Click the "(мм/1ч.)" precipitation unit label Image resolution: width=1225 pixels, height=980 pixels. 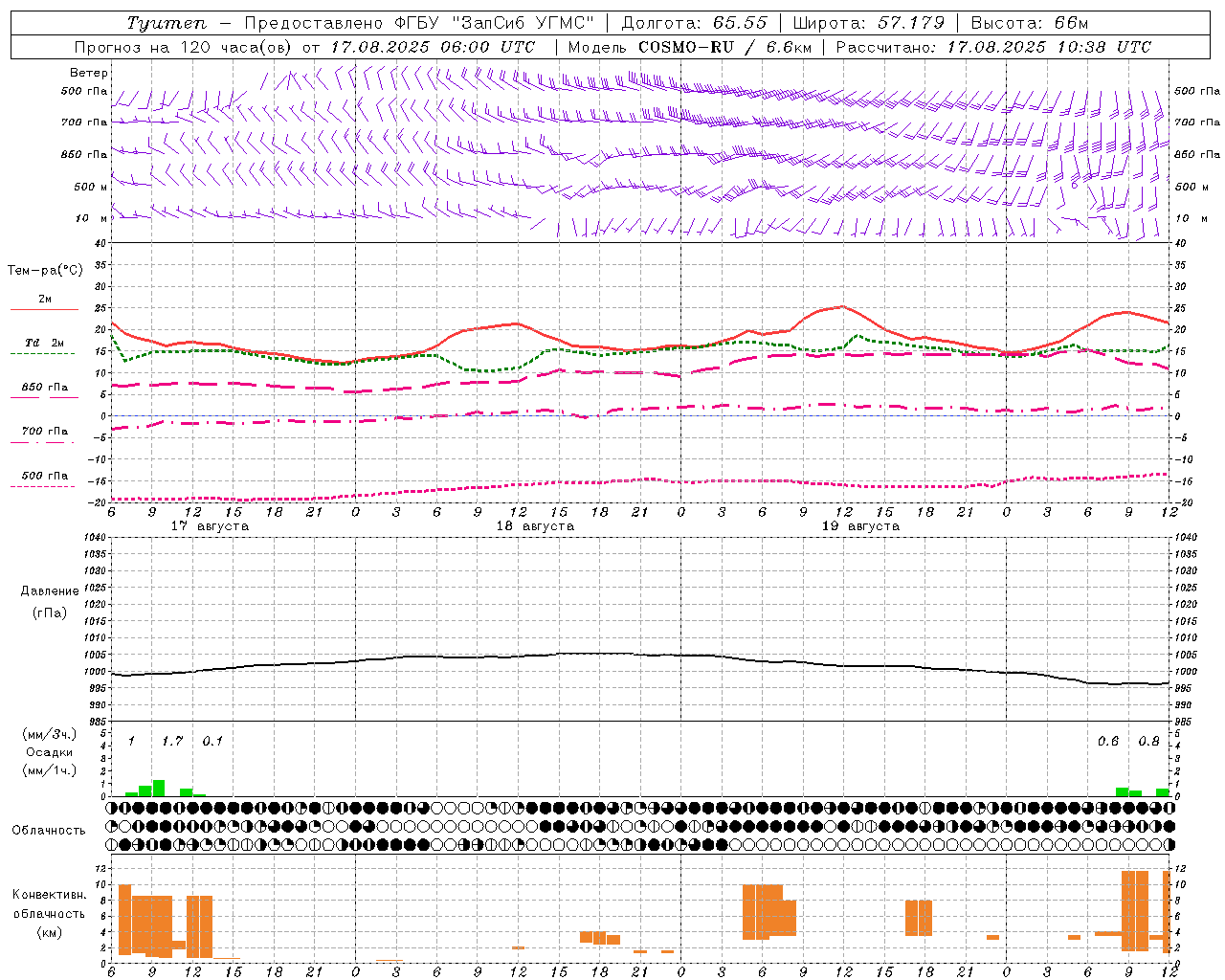[50, 770]
